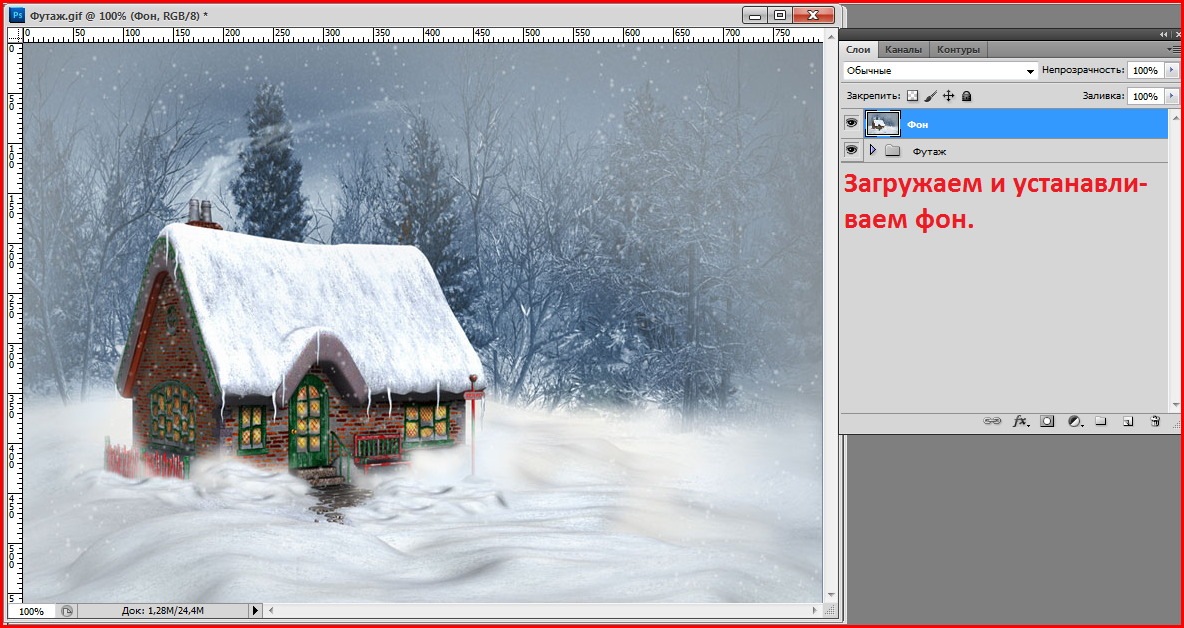1184x628 pixels.
Task: Hide the Футаж group
Action: pyautogui.click(x=852, y=151)
